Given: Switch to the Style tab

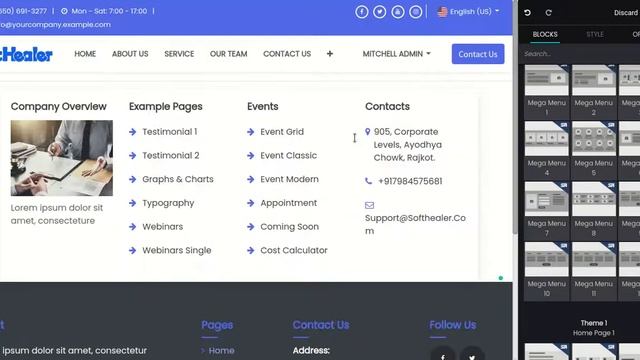Looking at the screenshot, I should pos(595,34).
